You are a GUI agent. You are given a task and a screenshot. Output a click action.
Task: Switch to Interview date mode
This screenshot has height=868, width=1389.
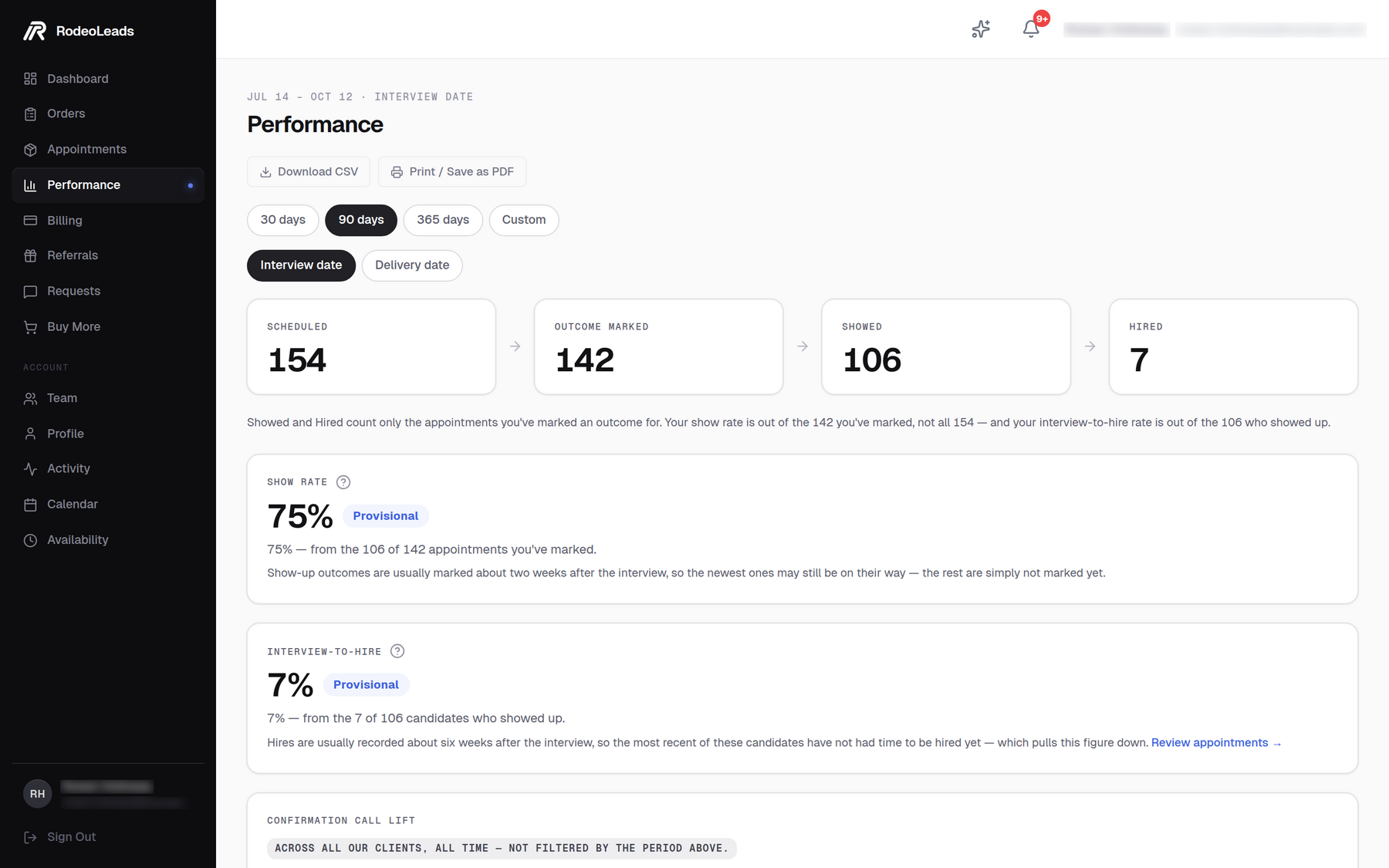click(x=301, y=265)
